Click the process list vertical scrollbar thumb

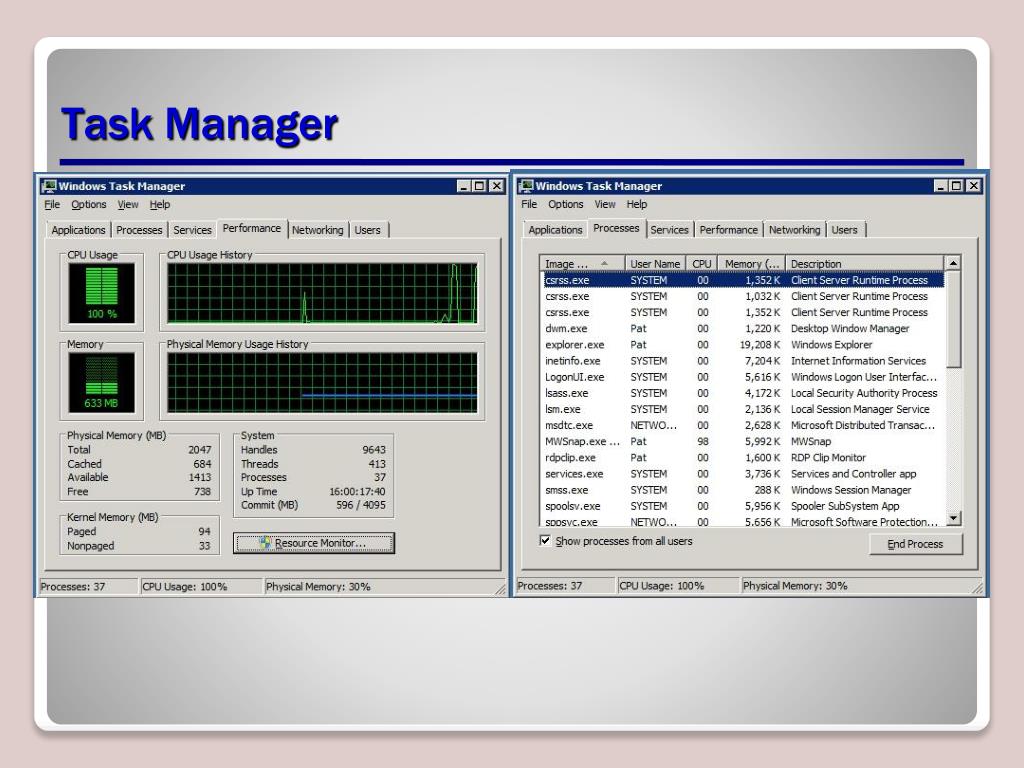pos(953,319)
